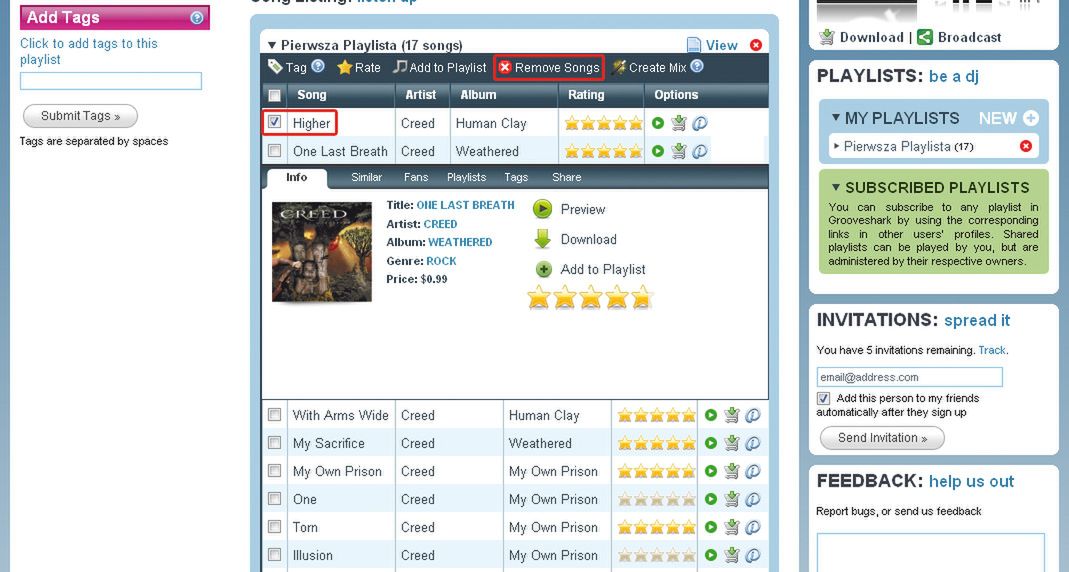Open info icon for the song One

pos(753,499)
